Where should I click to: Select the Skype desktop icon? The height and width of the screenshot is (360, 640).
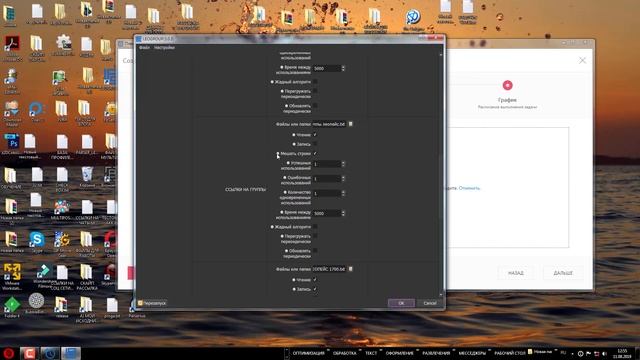pos(37,239)
